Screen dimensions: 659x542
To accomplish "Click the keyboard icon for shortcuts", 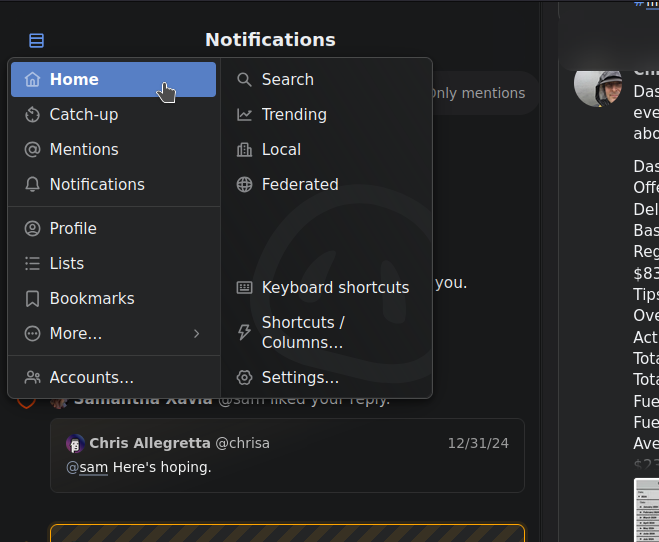I will tap(244, 287).
